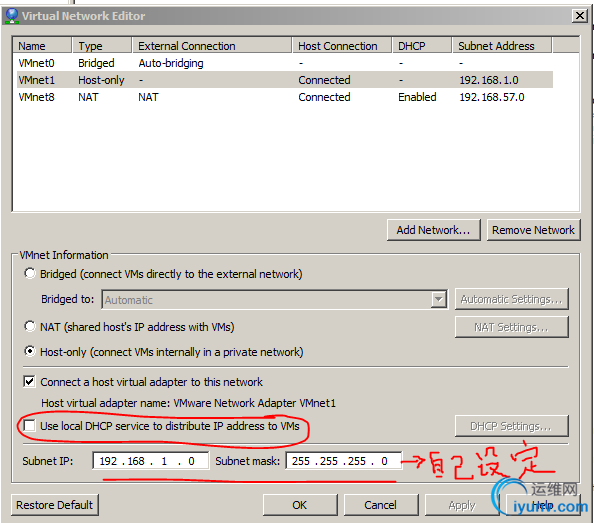Click the Host-only type cell
This screenshot has width=594, height=523.
[101, 80]
